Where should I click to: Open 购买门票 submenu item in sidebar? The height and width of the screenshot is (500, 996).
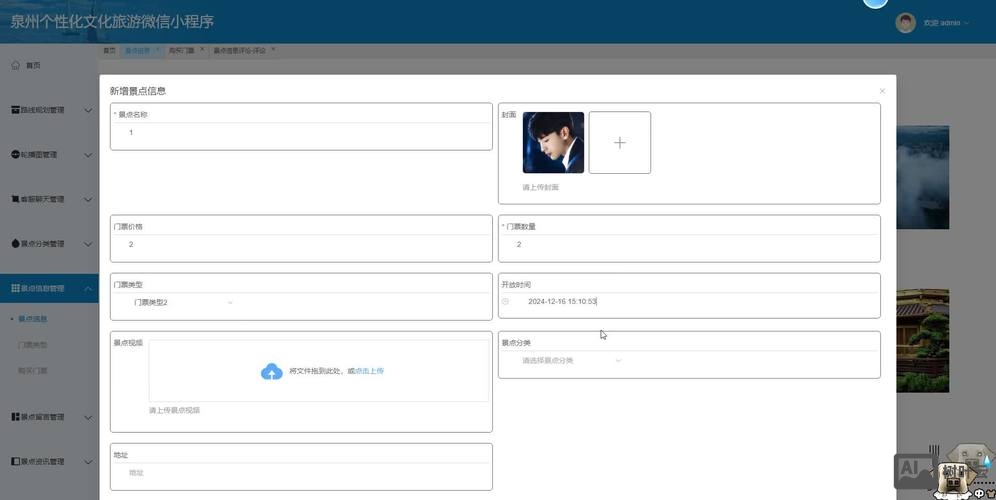(33, 371)
